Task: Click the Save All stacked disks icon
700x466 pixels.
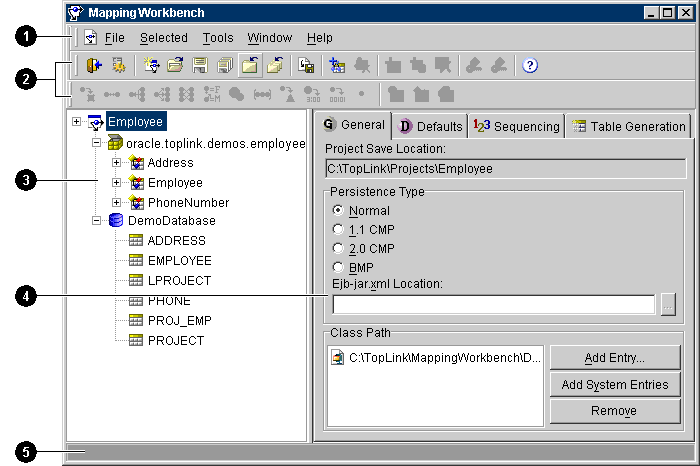Action: tap(225, 66)
